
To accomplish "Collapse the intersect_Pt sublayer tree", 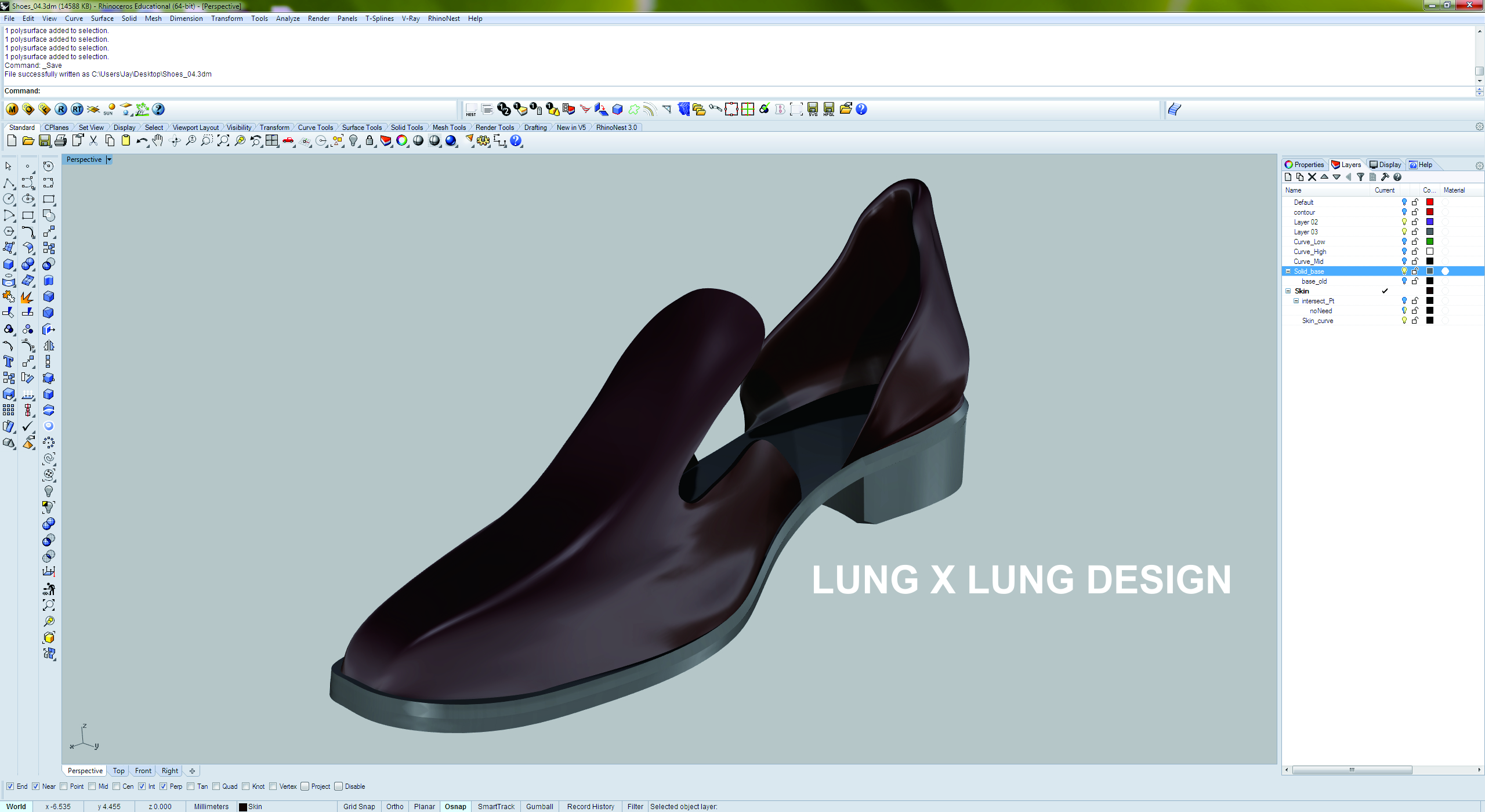I will (1296, 301).
